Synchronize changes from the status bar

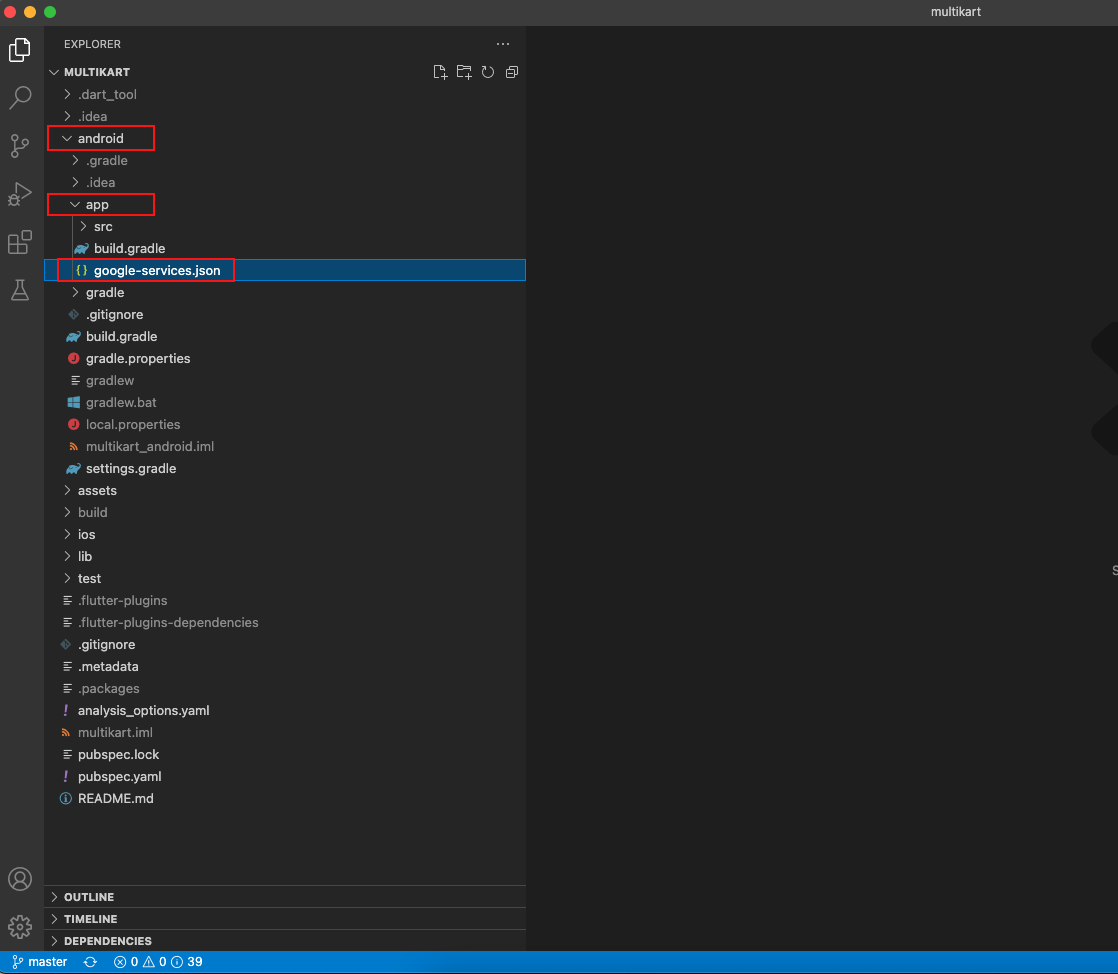91,962
